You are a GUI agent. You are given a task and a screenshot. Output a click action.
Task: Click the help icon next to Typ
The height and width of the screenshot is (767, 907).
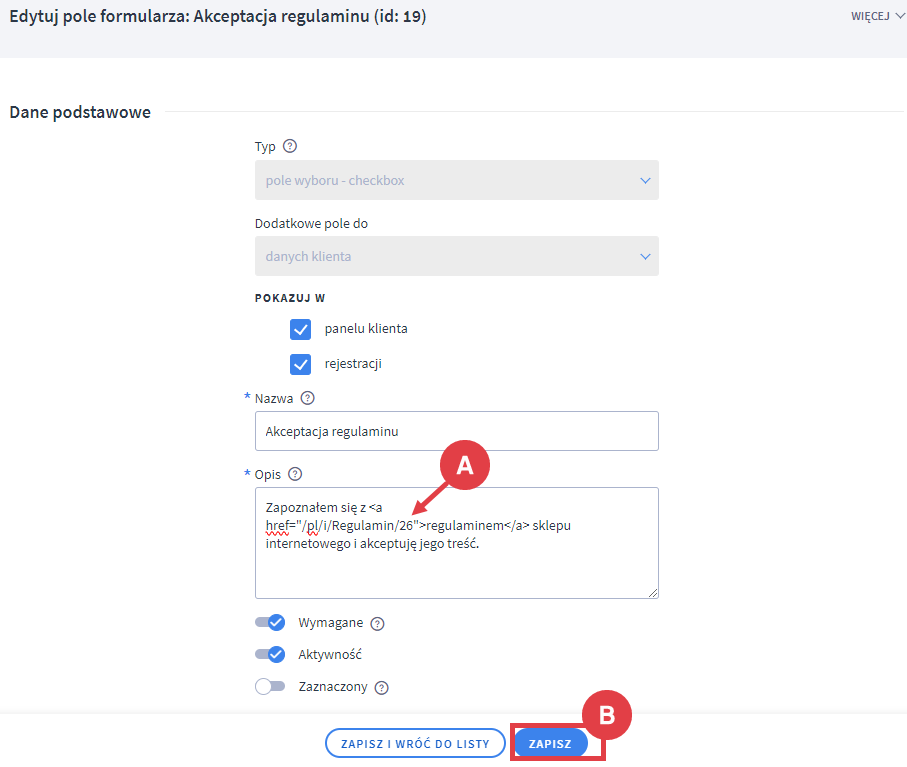click(x=290, y=146)
